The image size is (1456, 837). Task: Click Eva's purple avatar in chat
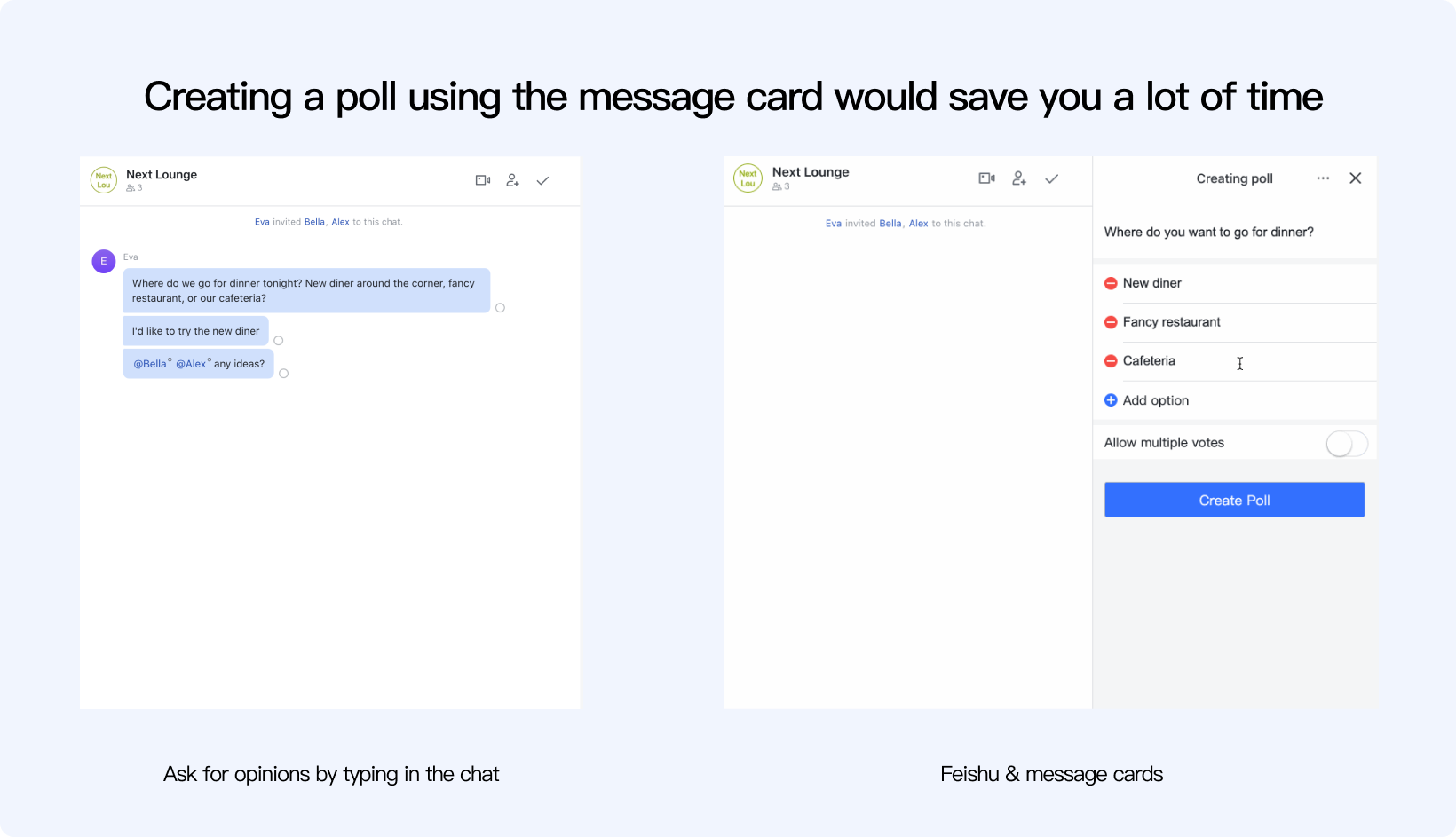click(x=104, y=261)
